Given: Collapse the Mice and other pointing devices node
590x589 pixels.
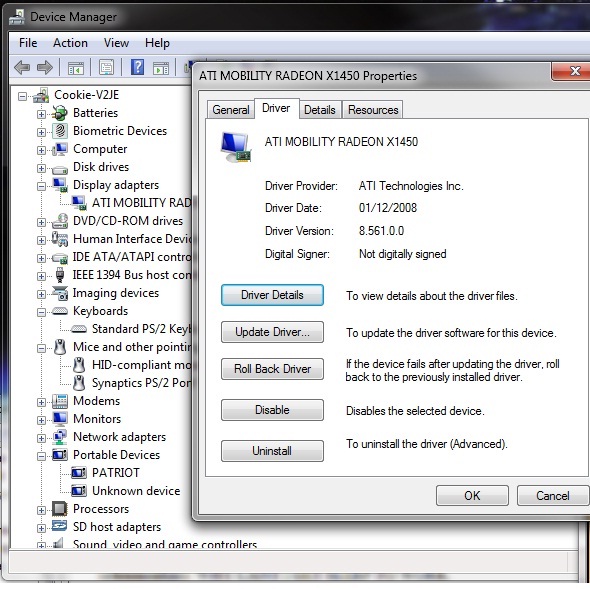Looking at the screenshot, I should pos(41,348).
